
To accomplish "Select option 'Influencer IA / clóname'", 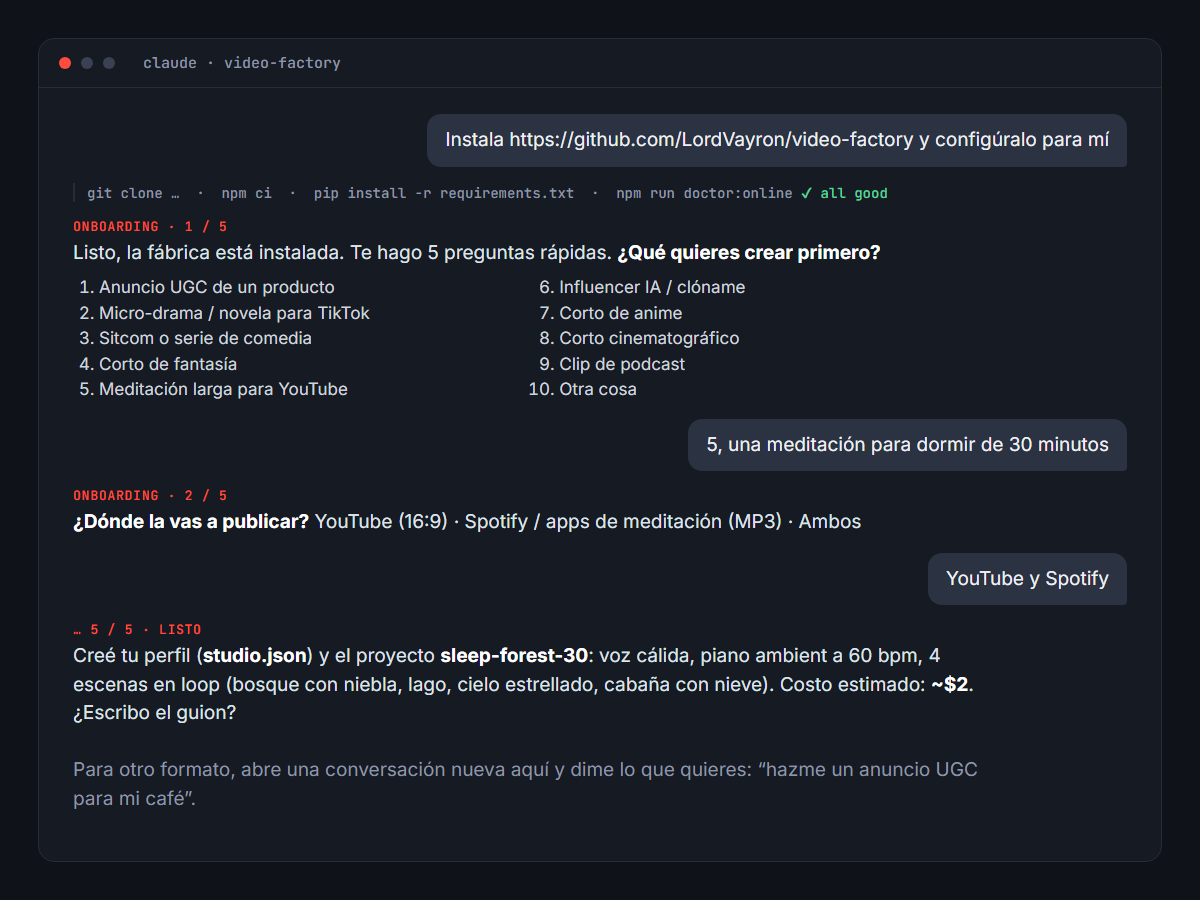I will click(652, 288).
